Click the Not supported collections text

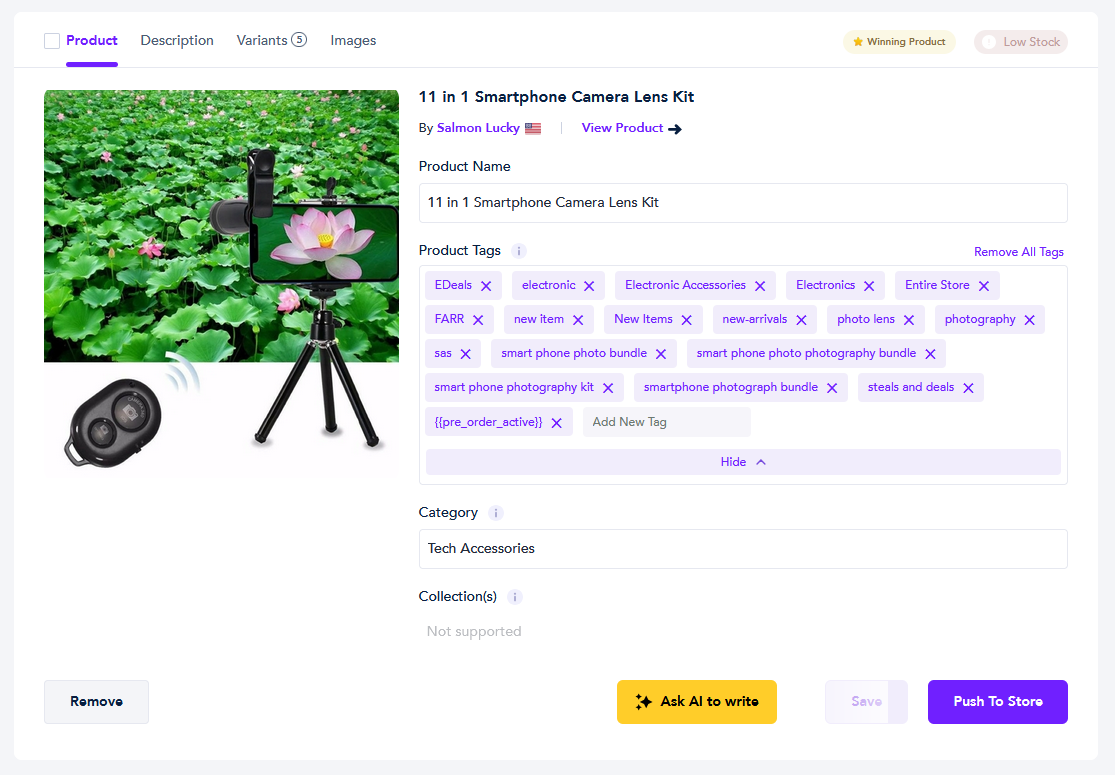tap(474, 631)
